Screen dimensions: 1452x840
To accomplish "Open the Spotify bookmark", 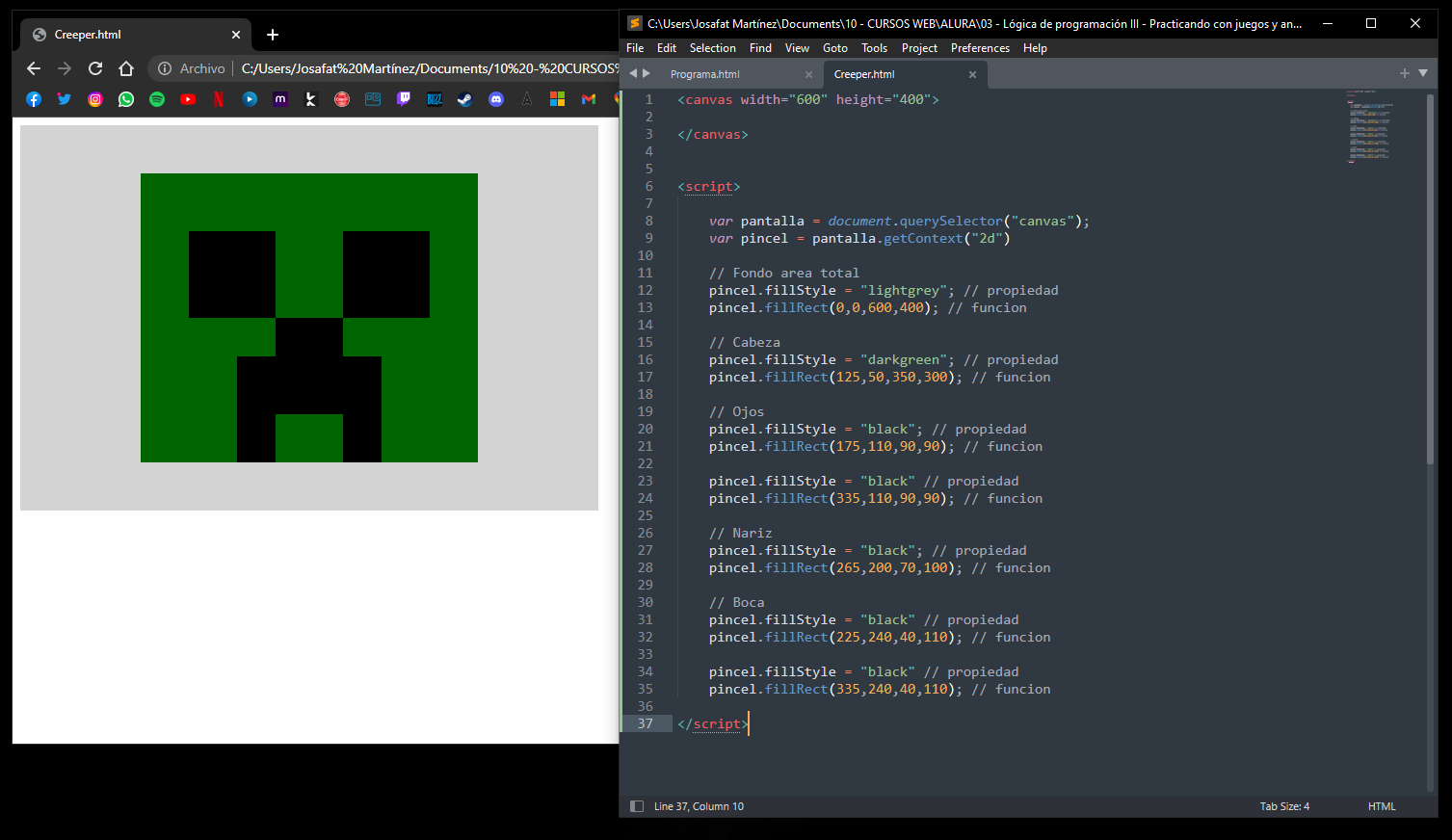I will click(157, 99).
